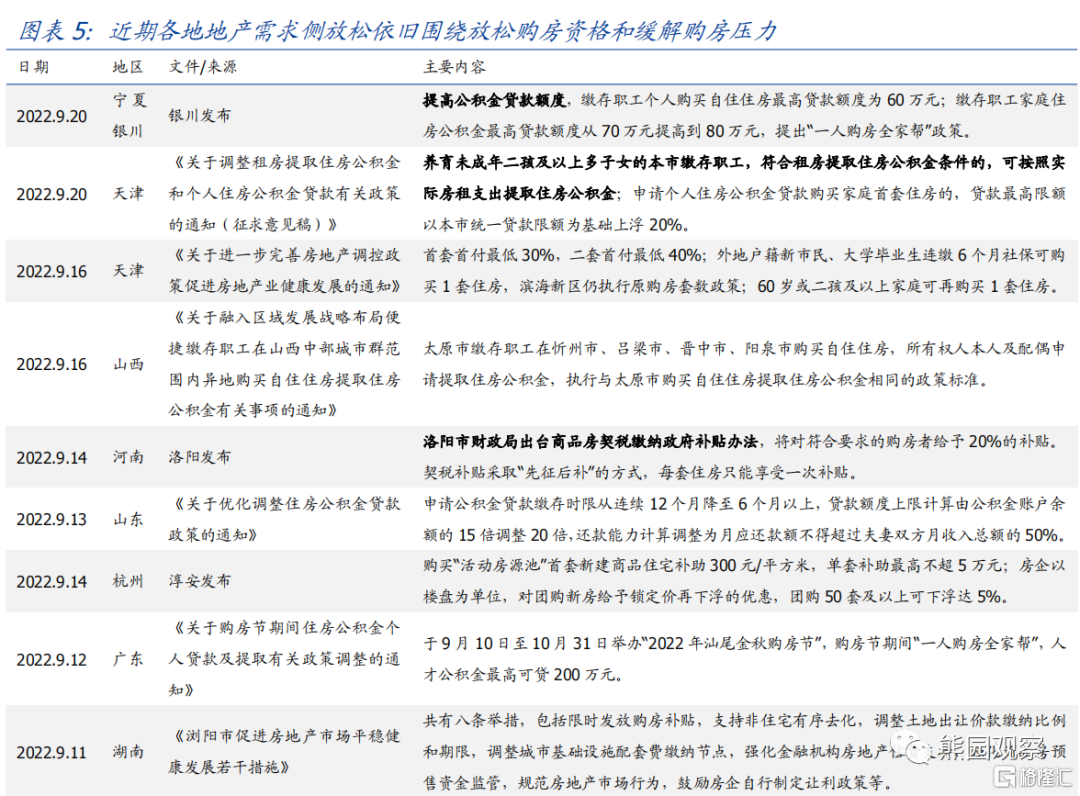Select the 《关于进一步完善房地产调控政策 document title
1080x796 pixels.
coord(284,271)
